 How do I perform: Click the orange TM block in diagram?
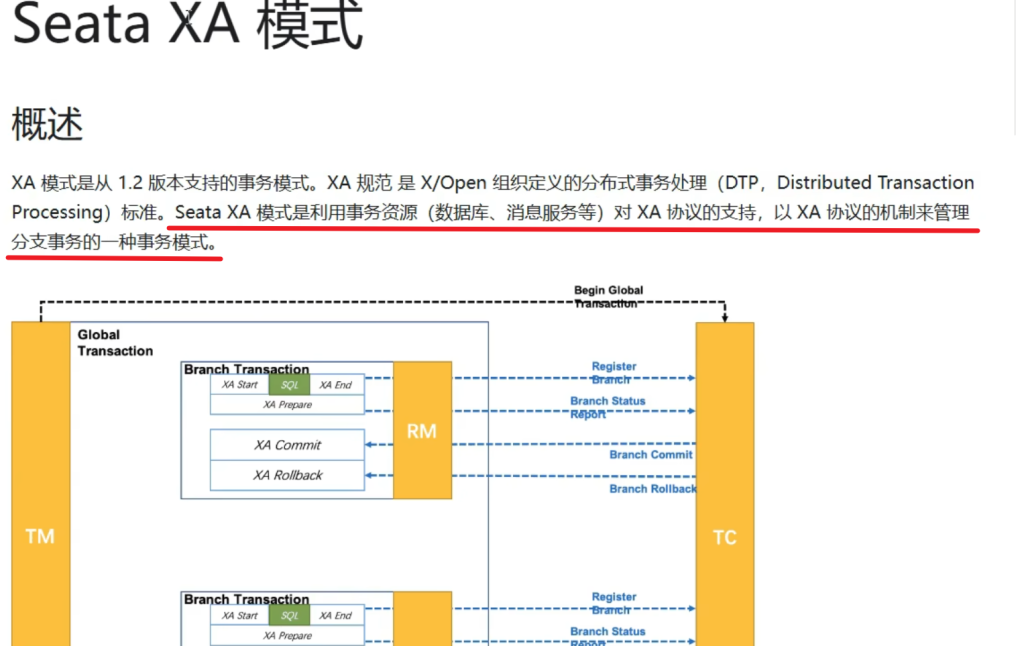coord(40,536)
